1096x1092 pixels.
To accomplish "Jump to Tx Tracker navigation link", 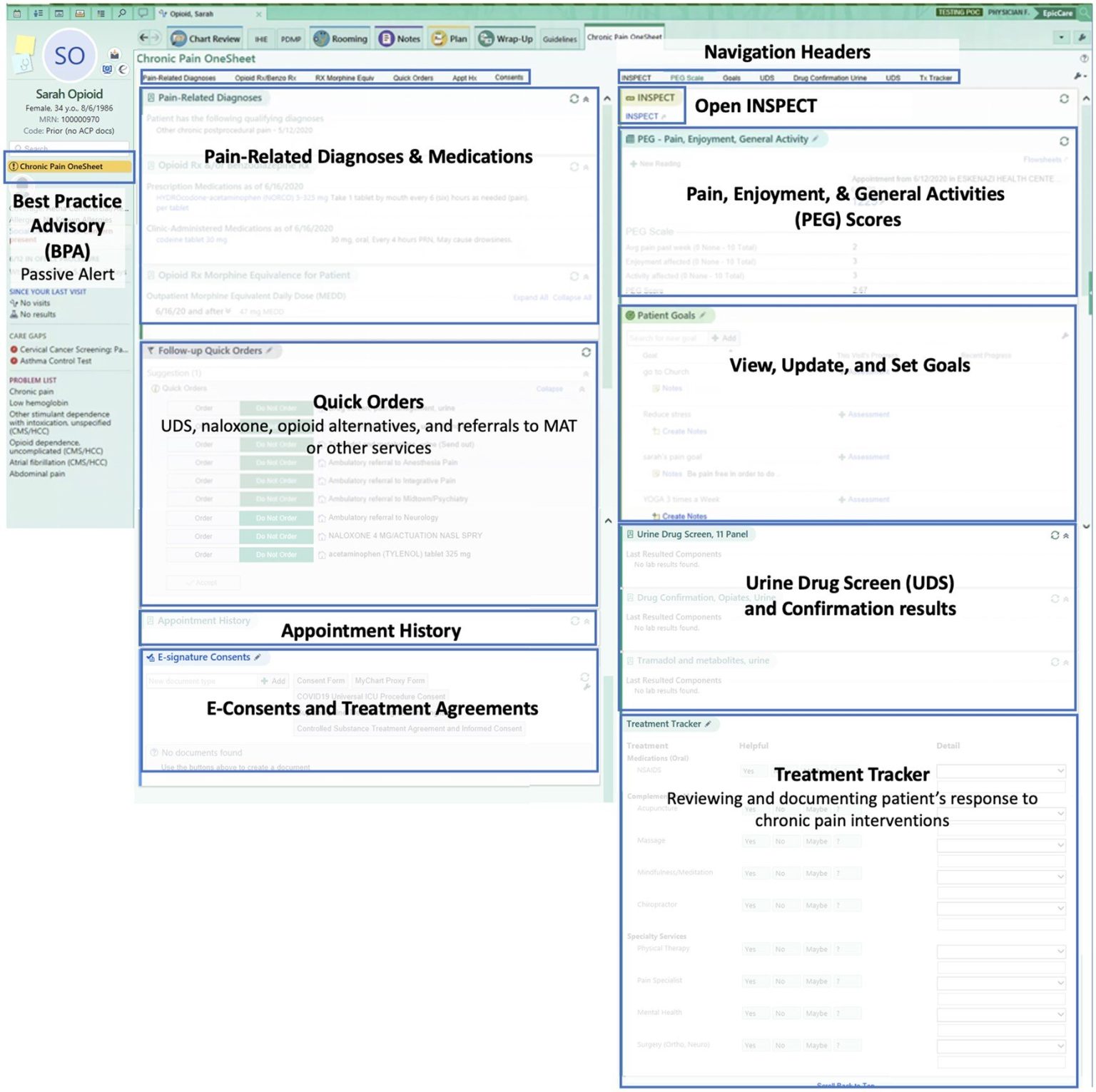I will 935,78.
